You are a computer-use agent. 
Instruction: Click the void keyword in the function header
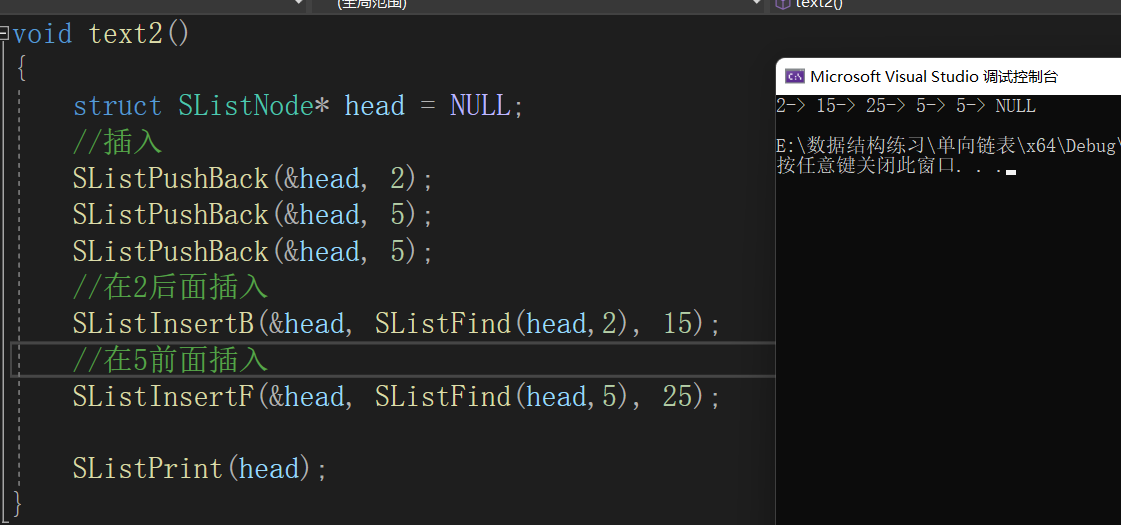click(42, 34)
